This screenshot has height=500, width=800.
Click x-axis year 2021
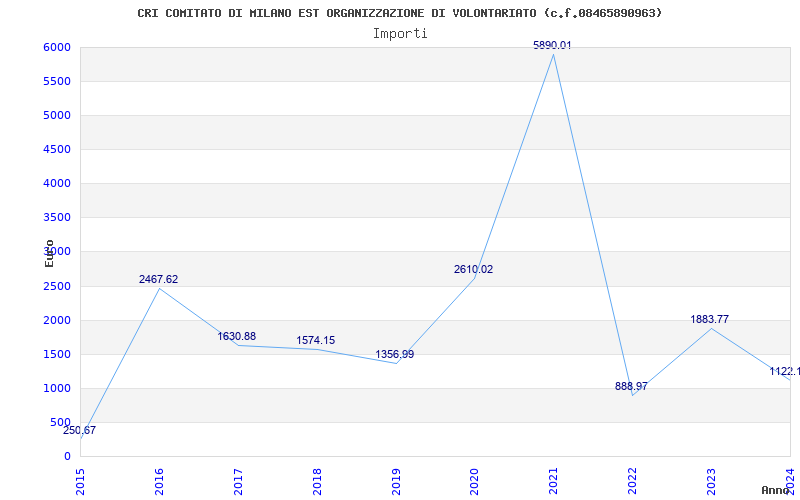coord(554,481)
